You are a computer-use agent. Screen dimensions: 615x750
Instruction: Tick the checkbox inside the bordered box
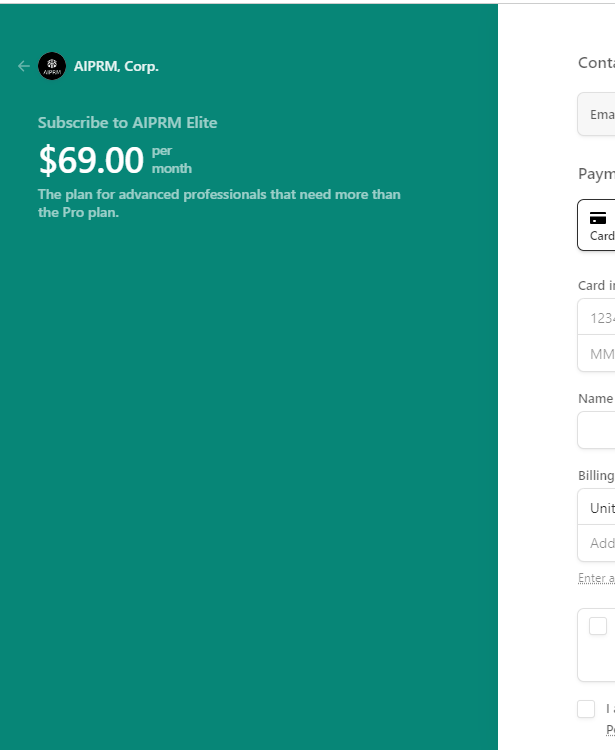point(598,626)
